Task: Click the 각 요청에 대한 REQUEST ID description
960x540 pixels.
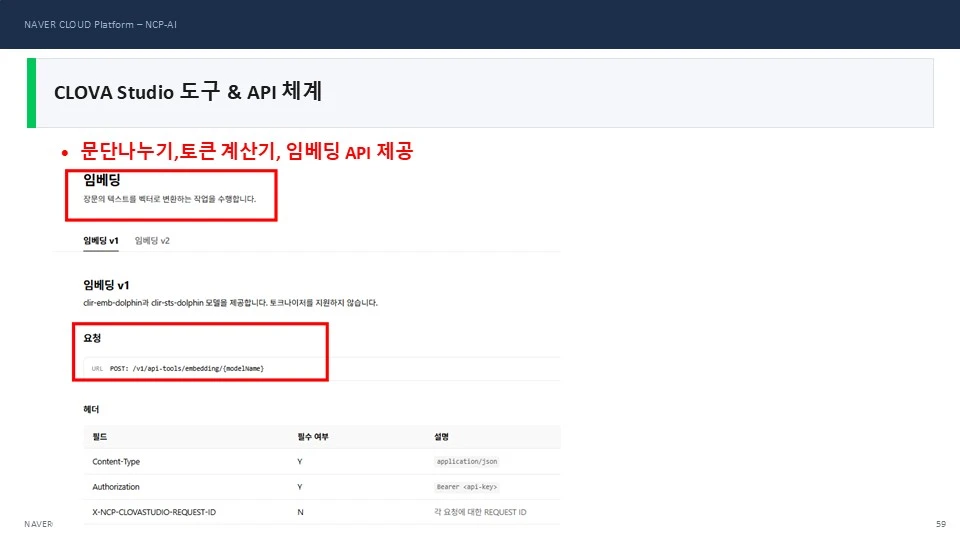Action: [x=480, y=512]
